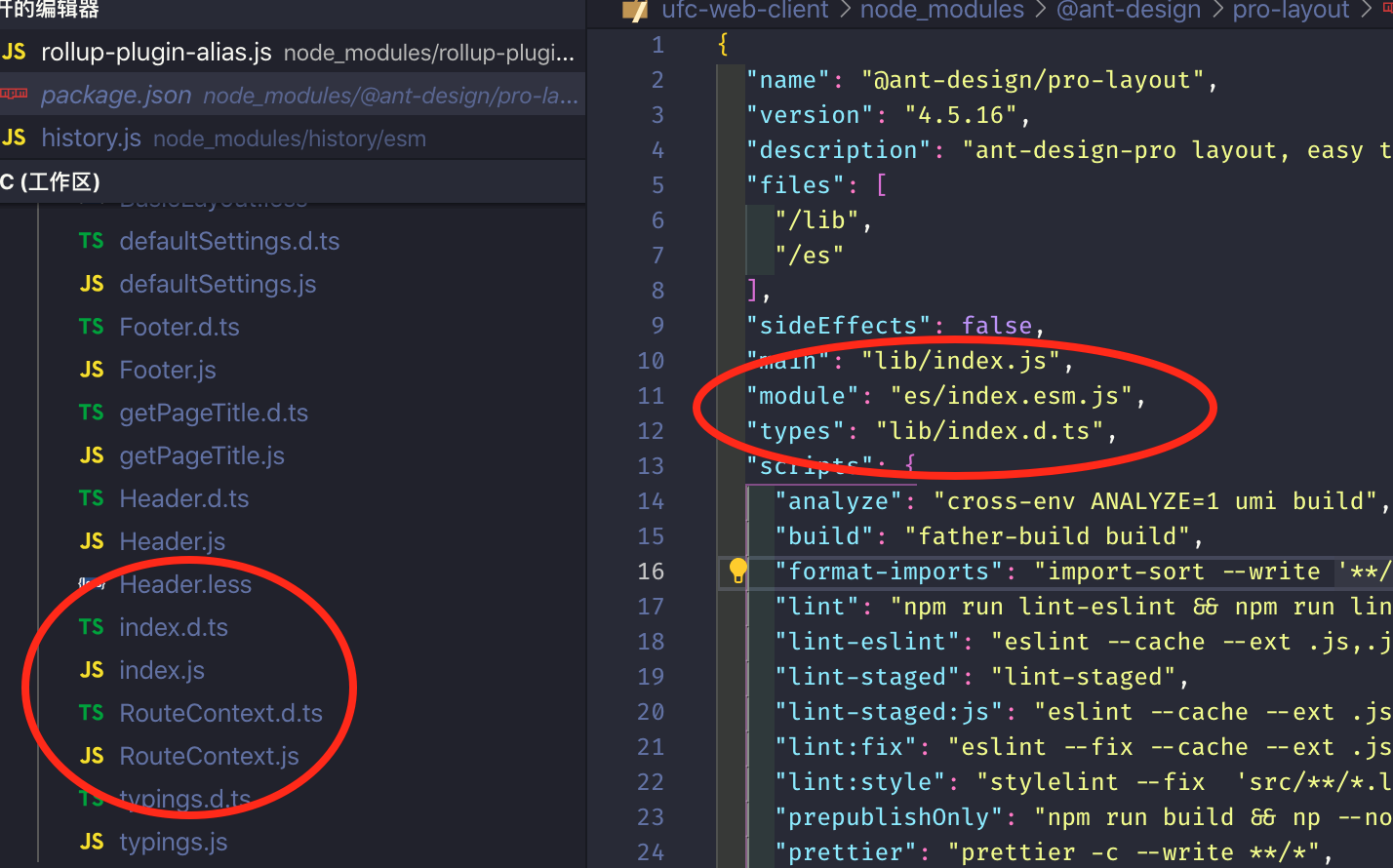Select the less icon beside Header.less
This screenshot has height=868, width=1393.
pyautogui.click(x=91, y=584)
